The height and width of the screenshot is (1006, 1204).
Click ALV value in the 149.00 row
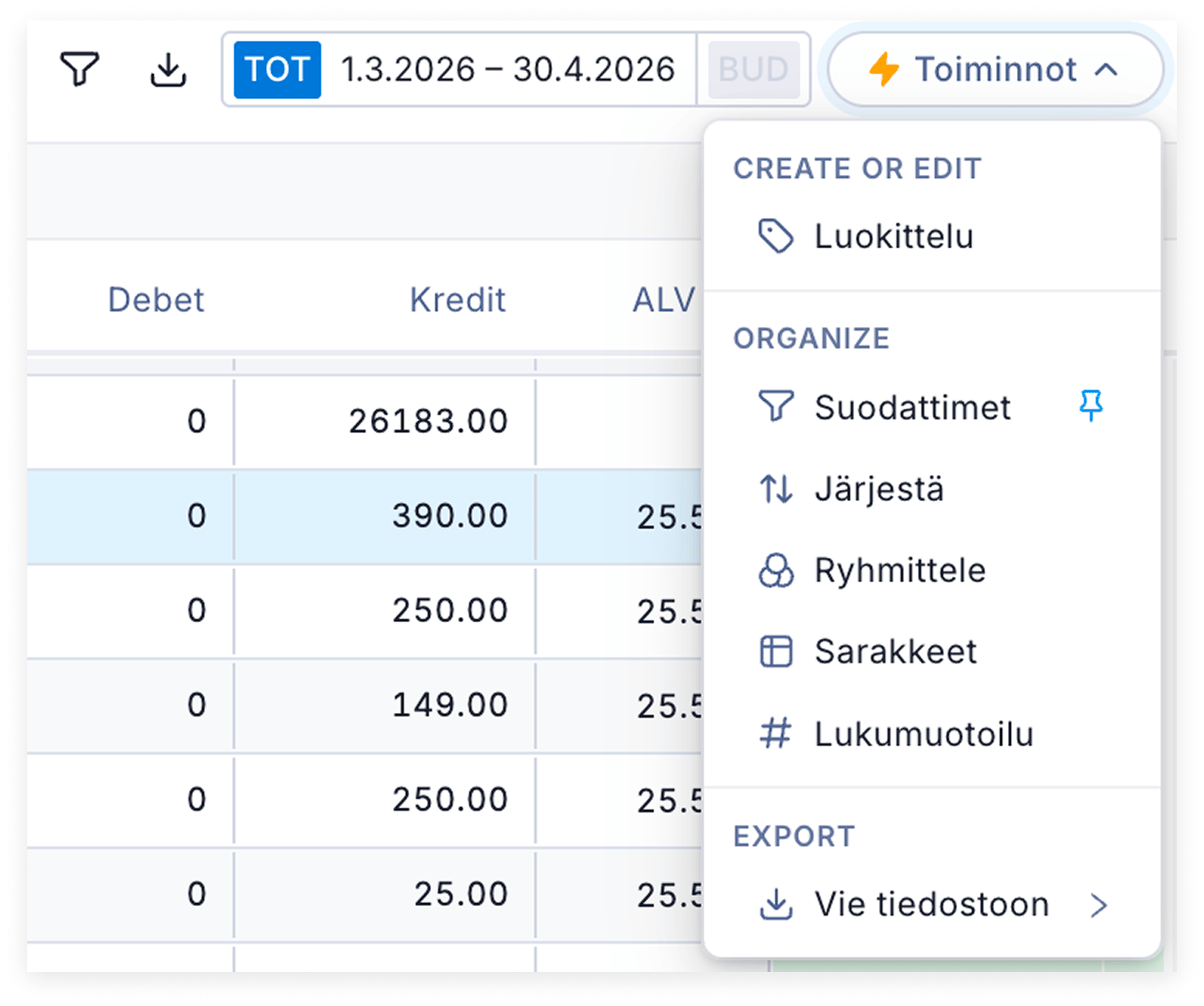click(x=619, y=705)
